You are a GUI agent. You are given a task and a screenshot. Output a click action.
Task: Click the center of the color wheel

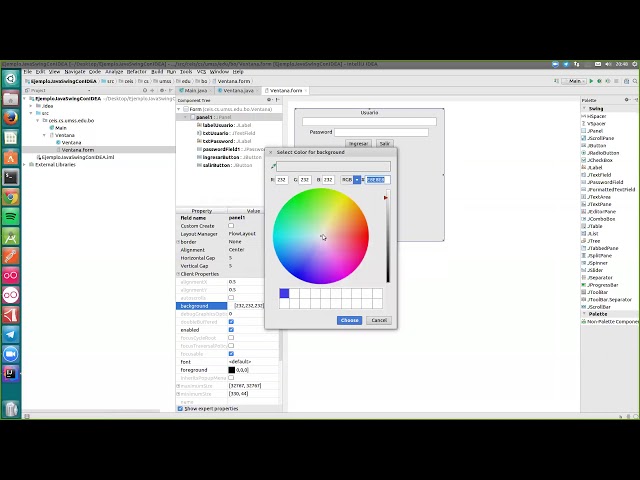coord(321,236)
